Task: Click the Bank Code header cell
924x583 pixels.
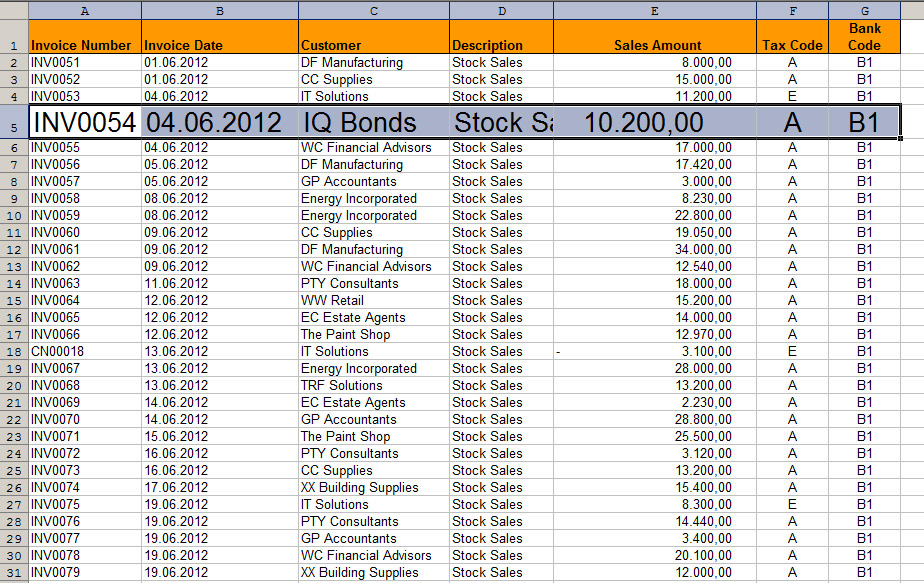Action: tap(864, 37)
